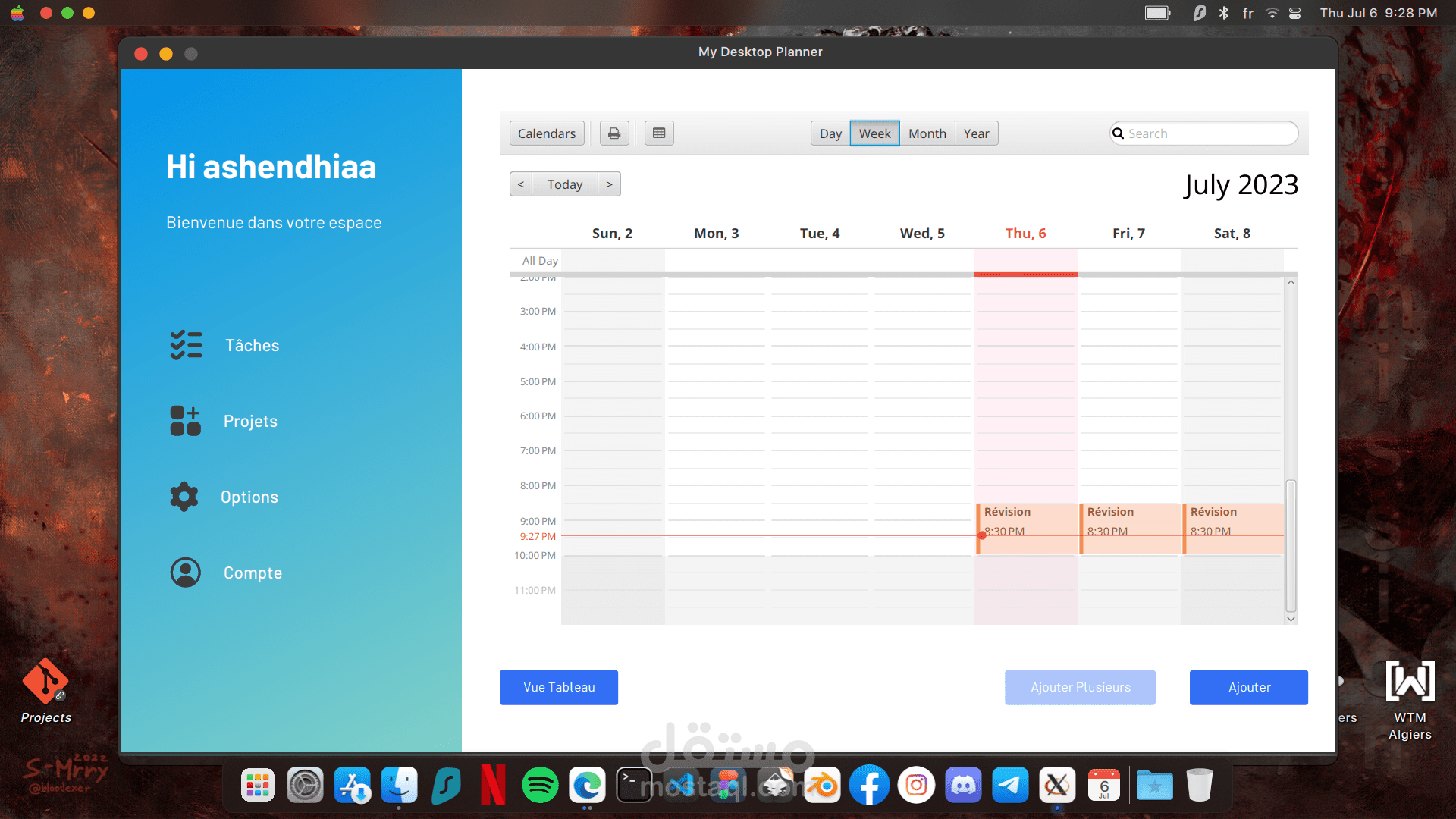Click the Compte user avatar icon
The height and width of the screenshot is (819, 1456).
tap(186, 573)
